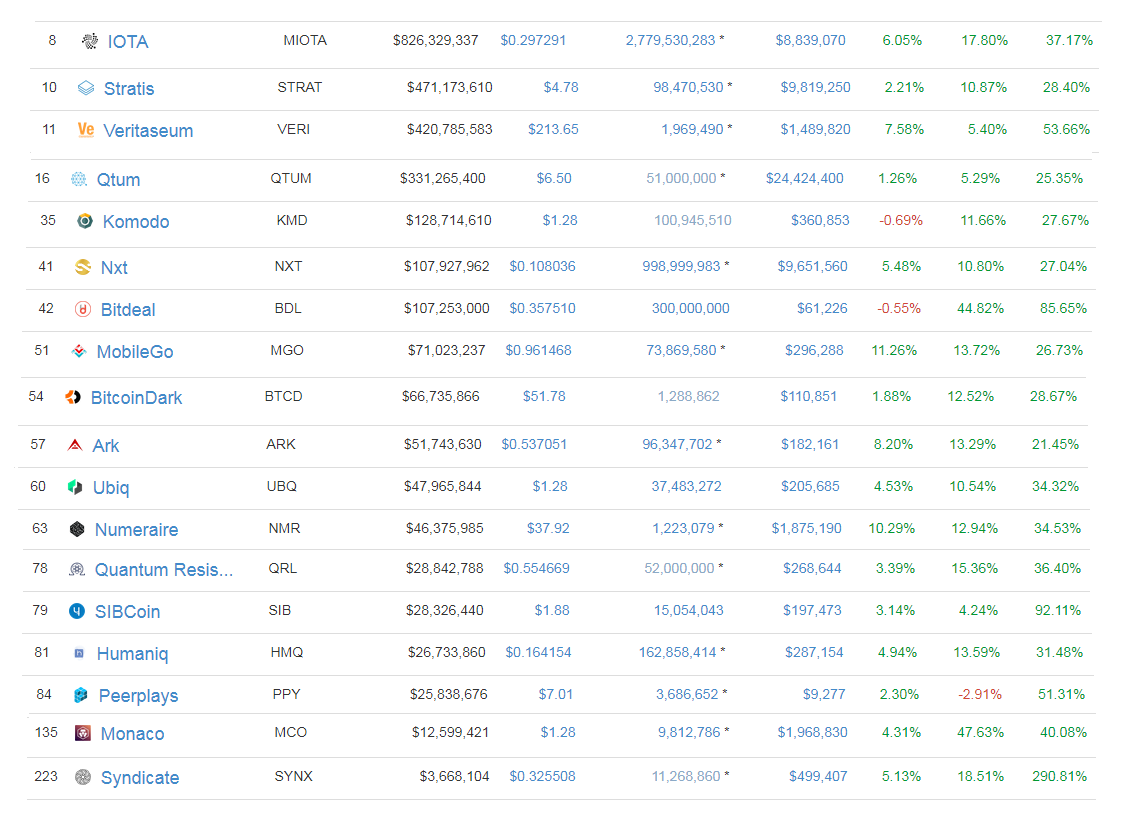
Task: Click the IOTA coin logo icon
Action: click(89, 41)
